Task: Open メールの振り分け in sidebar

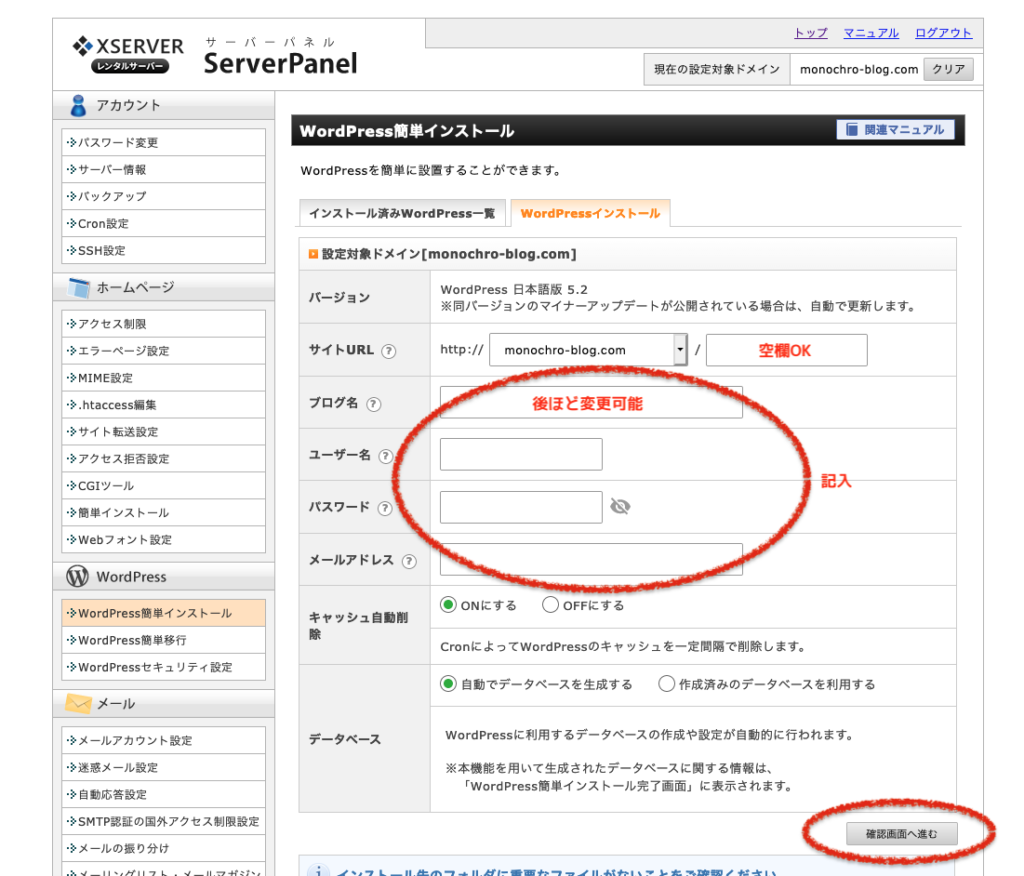Action: click(163, 848)
